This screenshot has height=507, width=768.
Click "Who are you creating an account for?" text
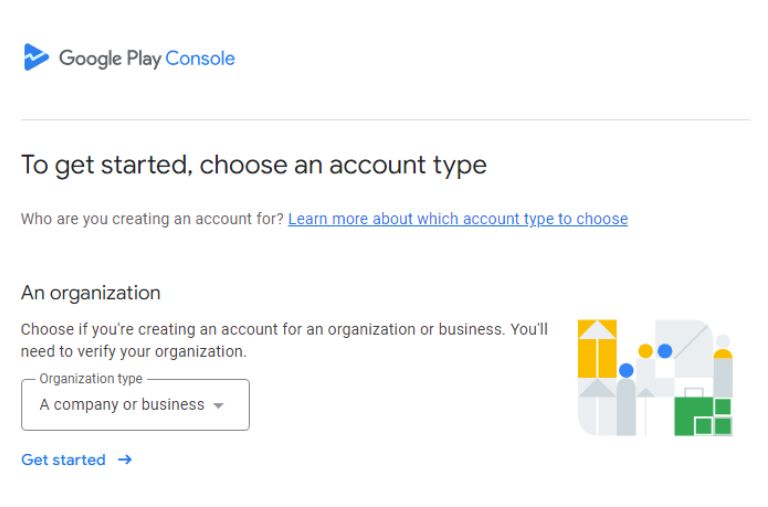(152, 218)
